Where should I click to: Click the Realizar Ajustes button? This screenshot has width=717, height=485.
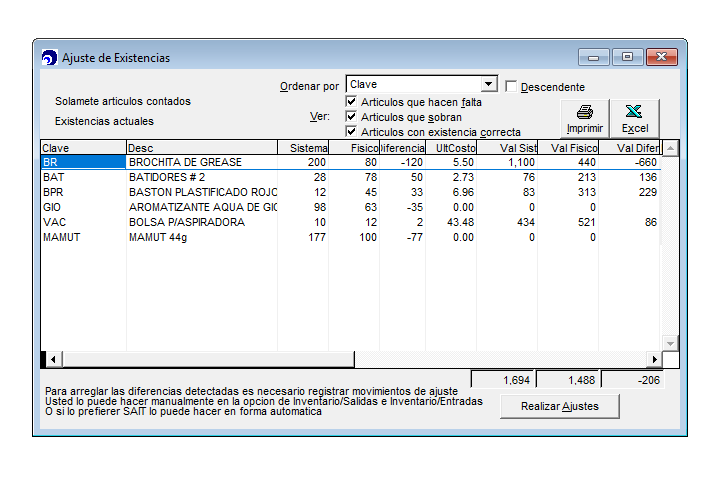click(x=560, y=406)
